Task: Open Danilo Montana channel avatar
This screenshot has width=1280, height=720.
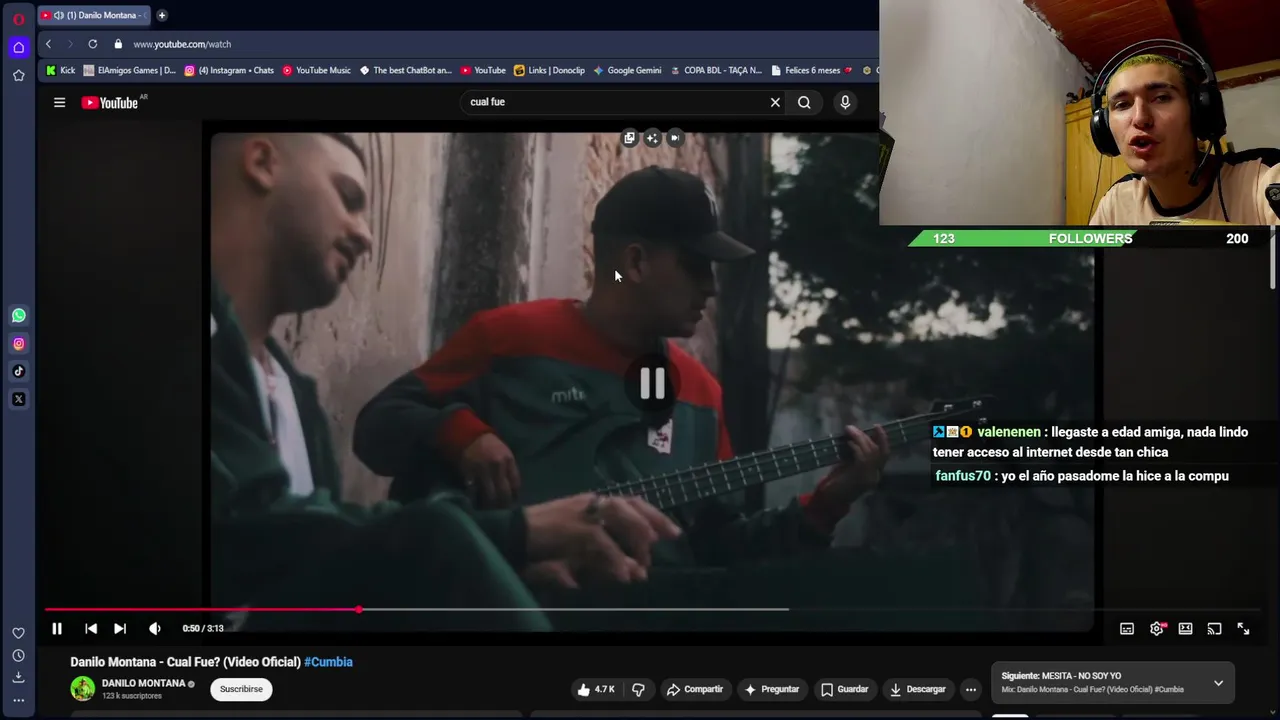Action: [83, 688]
